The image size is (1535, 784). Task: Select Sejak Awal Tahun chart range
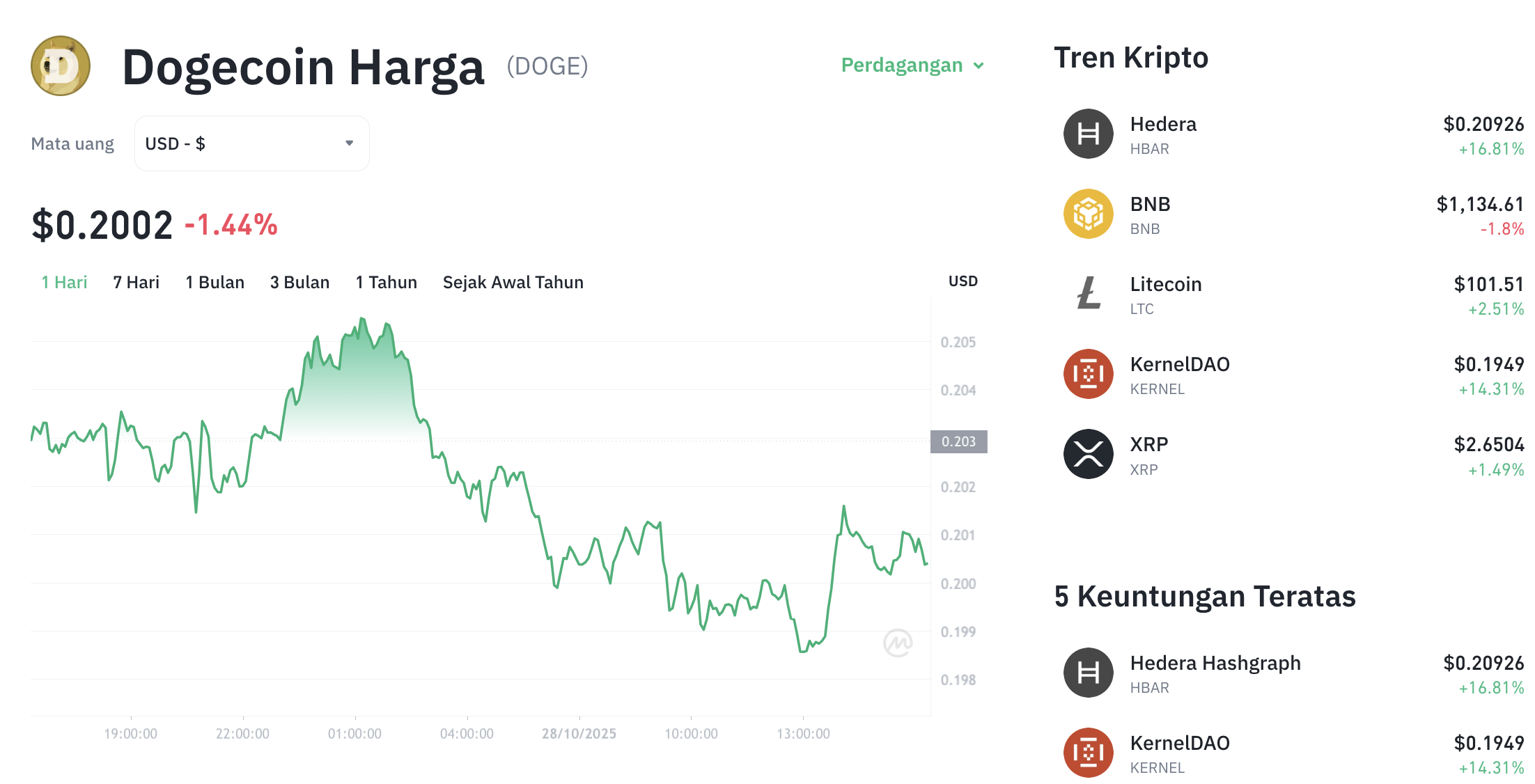(513, 282)
